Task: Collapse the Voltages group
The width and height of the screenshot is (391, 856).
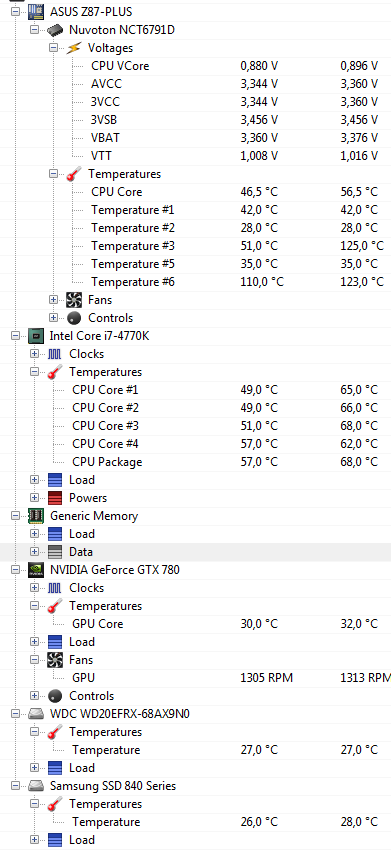Action: tap(53, 47)
